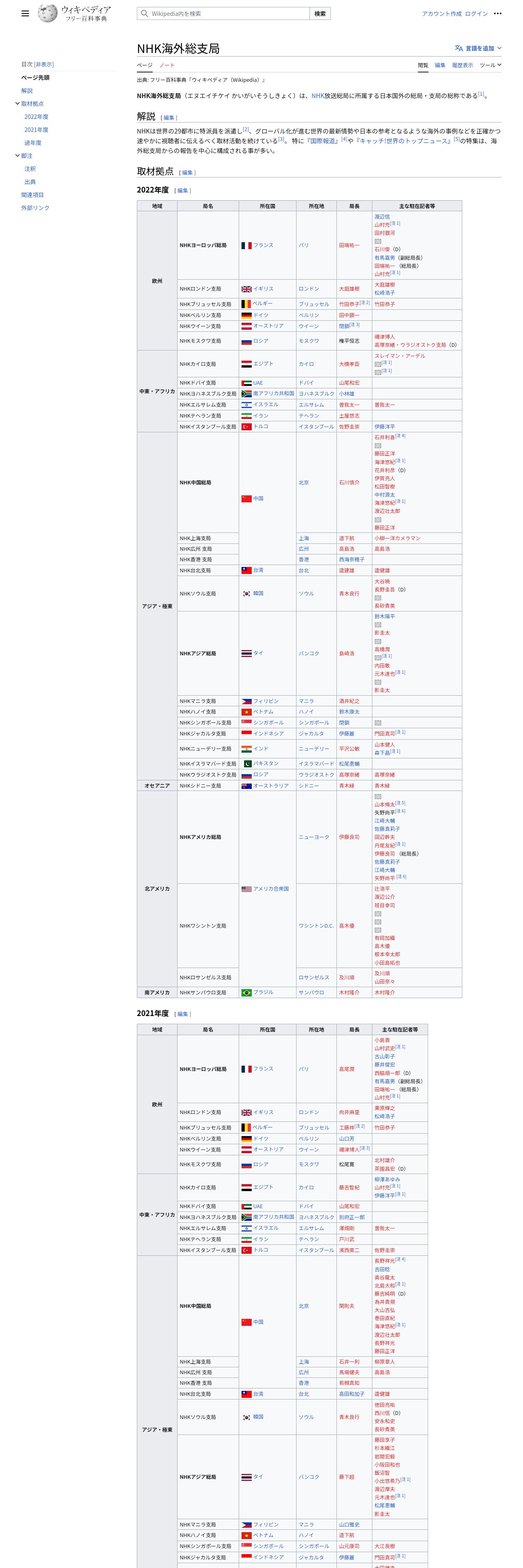Jump to ページ先頭 in sidebar

[35, 77]
